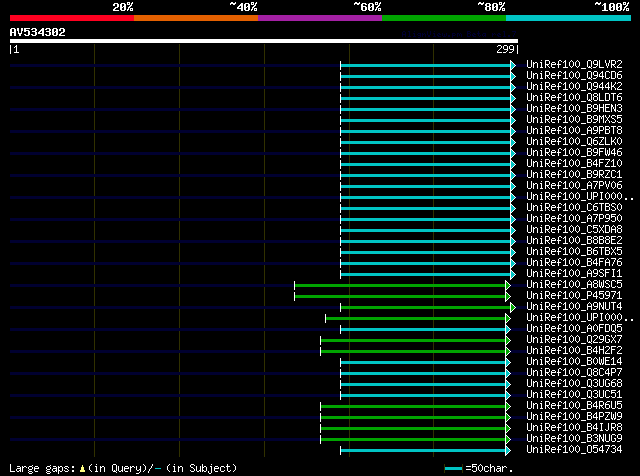Open hit UniRef100_Q944K2

(574, 87)
